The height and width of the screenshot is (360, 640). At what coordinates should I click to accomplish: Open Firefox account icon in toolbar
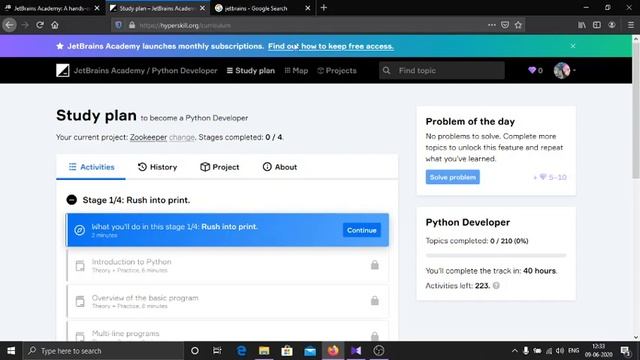612,25
